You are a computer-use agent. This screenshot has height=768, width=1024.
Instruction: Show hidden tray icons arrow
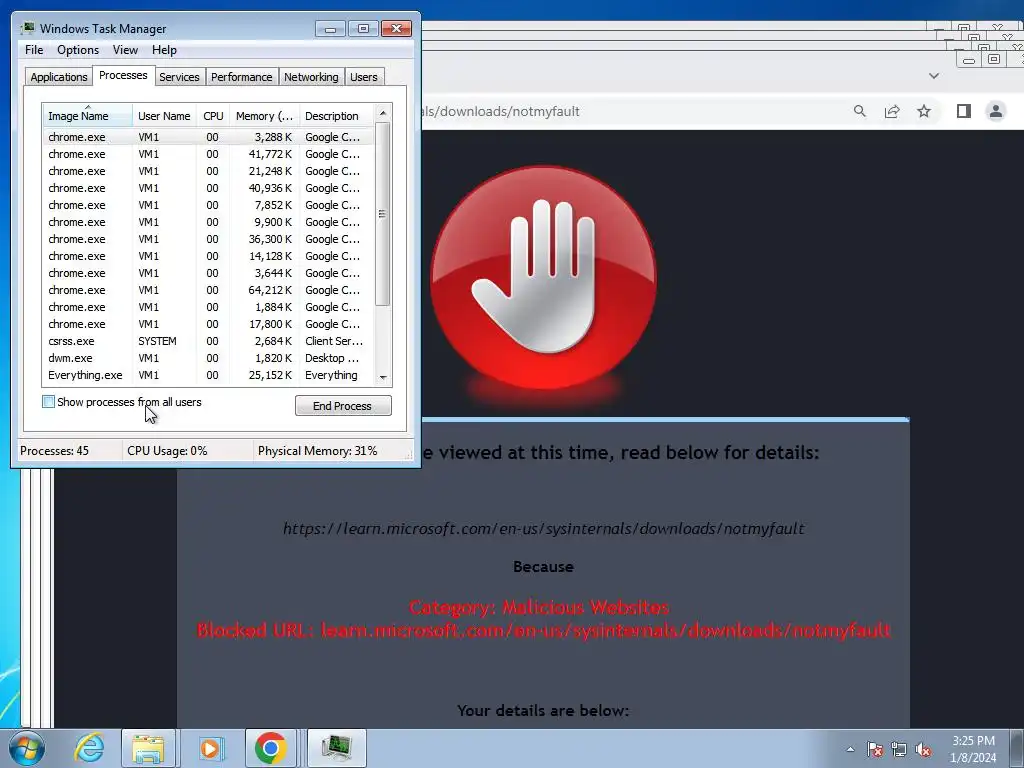pos(850,749)
